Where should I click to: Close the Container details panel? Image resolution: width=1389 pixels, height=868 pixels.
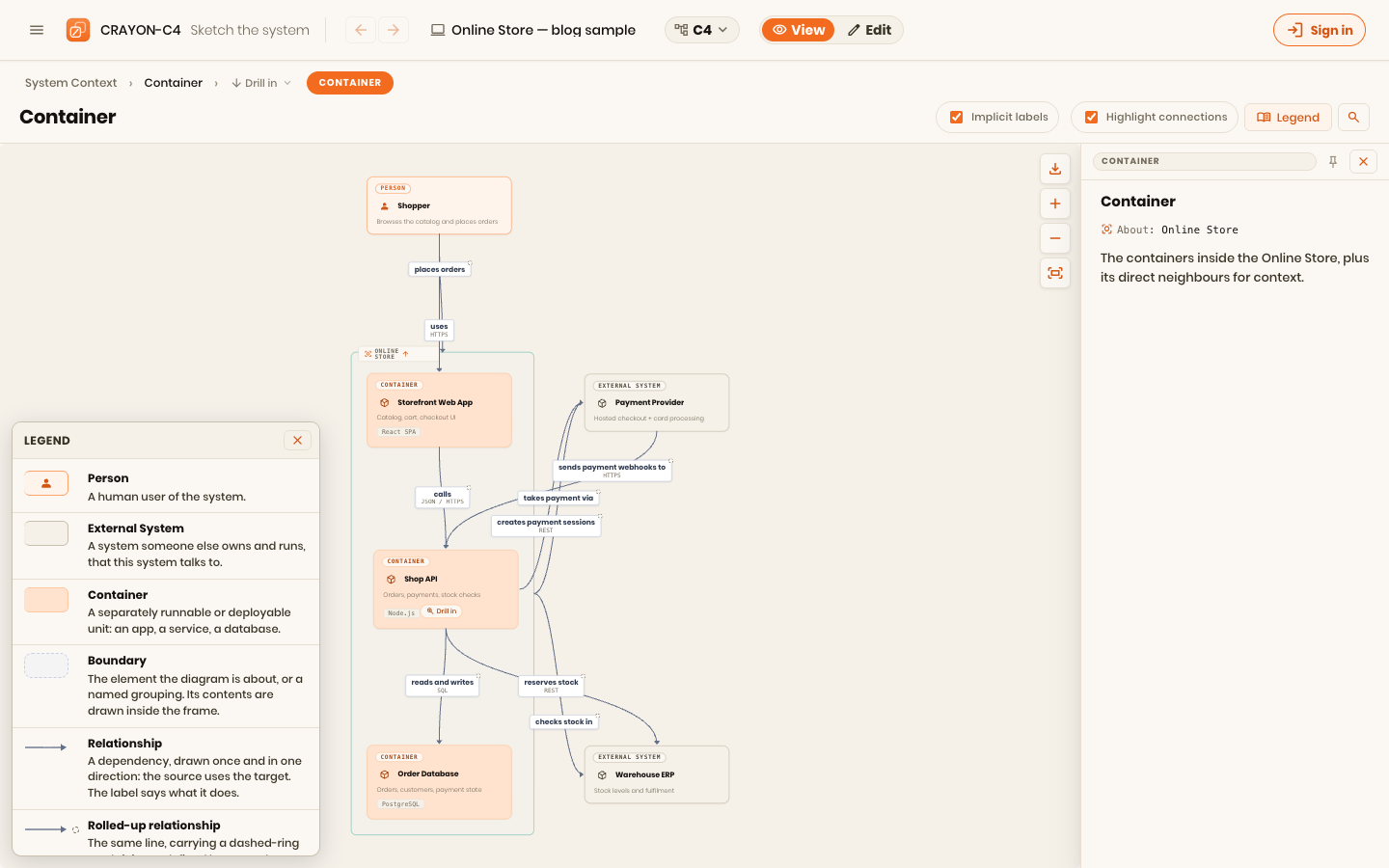click(1363, 161)
